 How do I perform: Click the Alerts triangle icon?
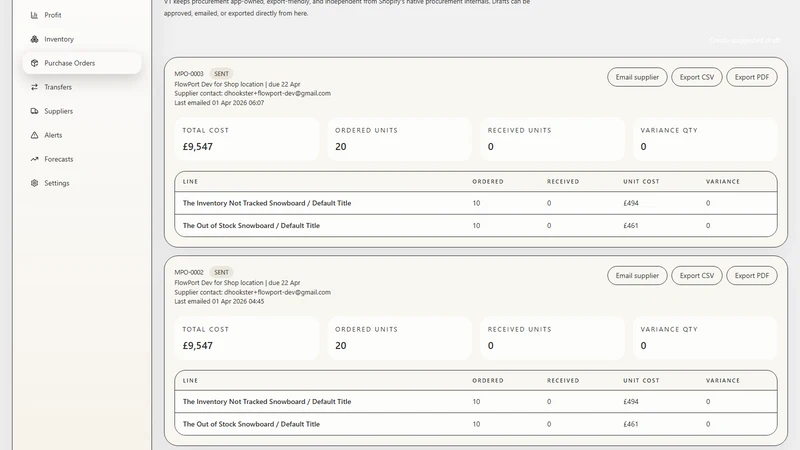pyautogui.click(x=34, y=135)
